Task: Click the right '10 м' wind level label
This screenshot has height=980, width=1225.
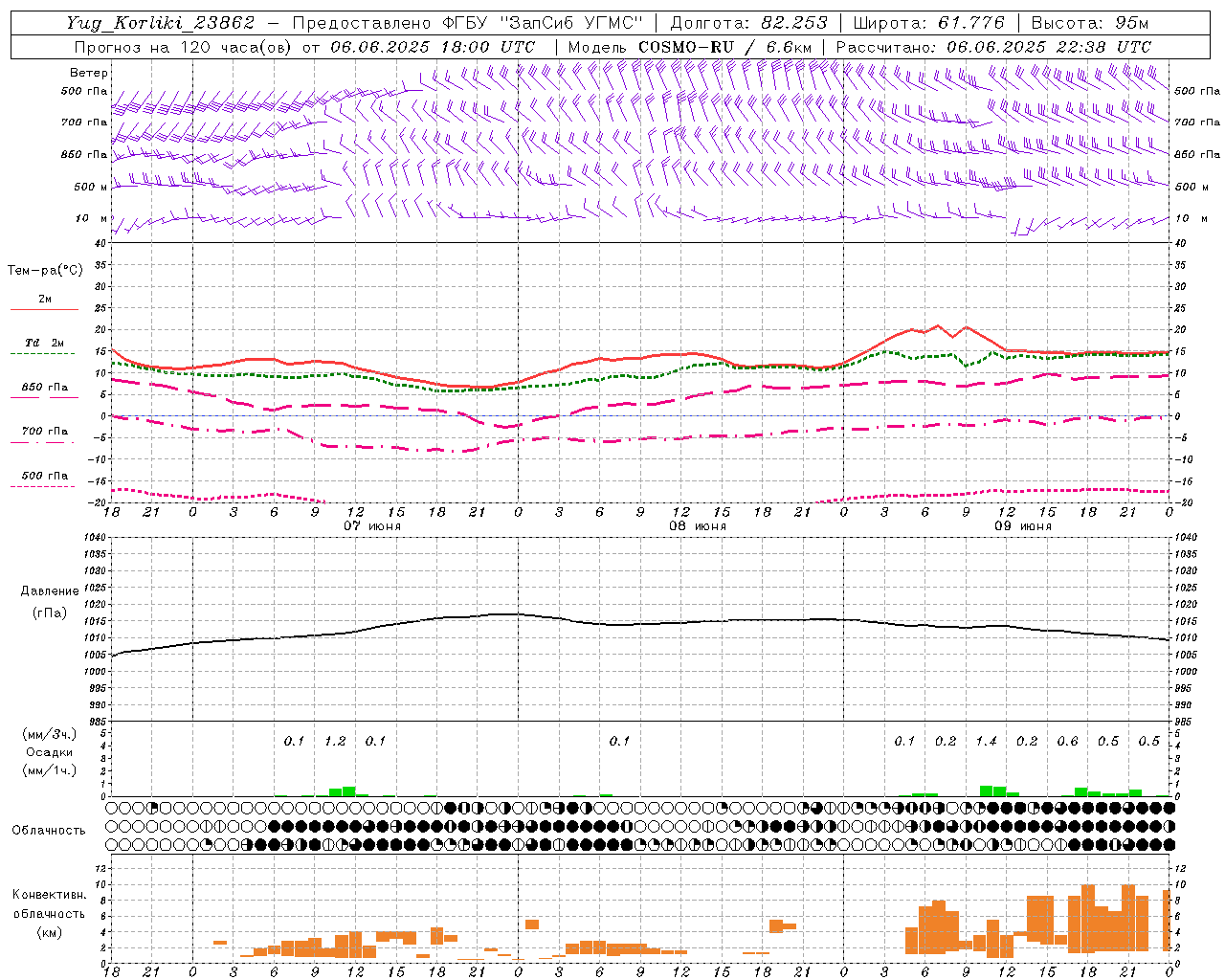Action: [x=1191, y=218]
